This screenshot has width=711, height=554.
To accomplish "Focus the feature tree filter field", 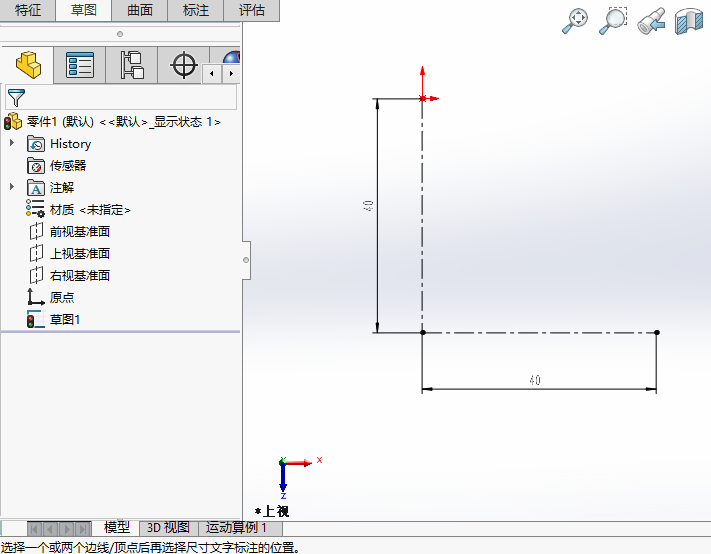I will (121, 97).
